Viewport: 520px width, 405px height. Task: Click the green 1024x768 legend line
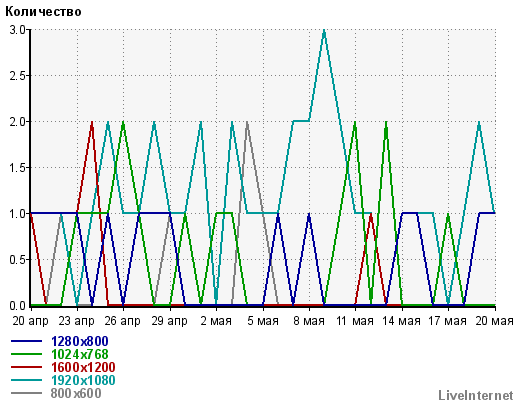click(26, 354)
